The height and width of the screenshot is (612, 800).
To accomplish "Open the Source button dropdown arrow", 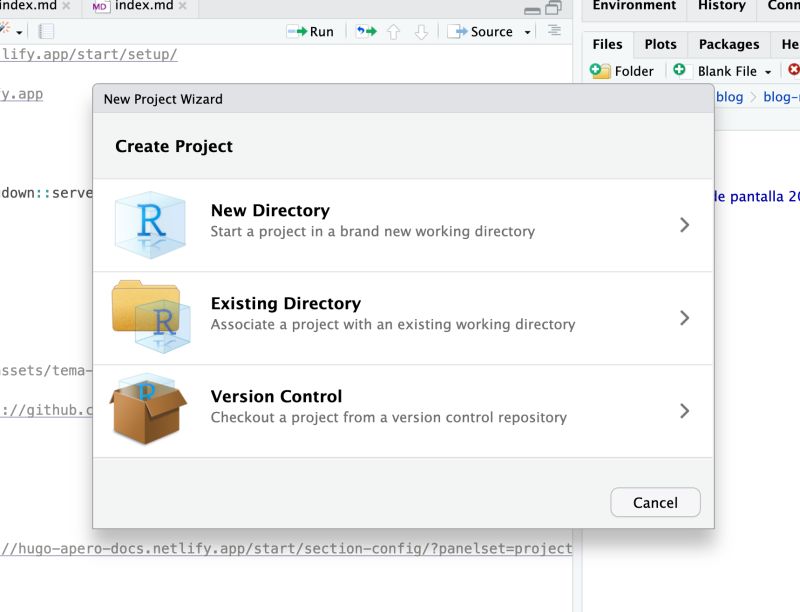I will tap(527, 31).
